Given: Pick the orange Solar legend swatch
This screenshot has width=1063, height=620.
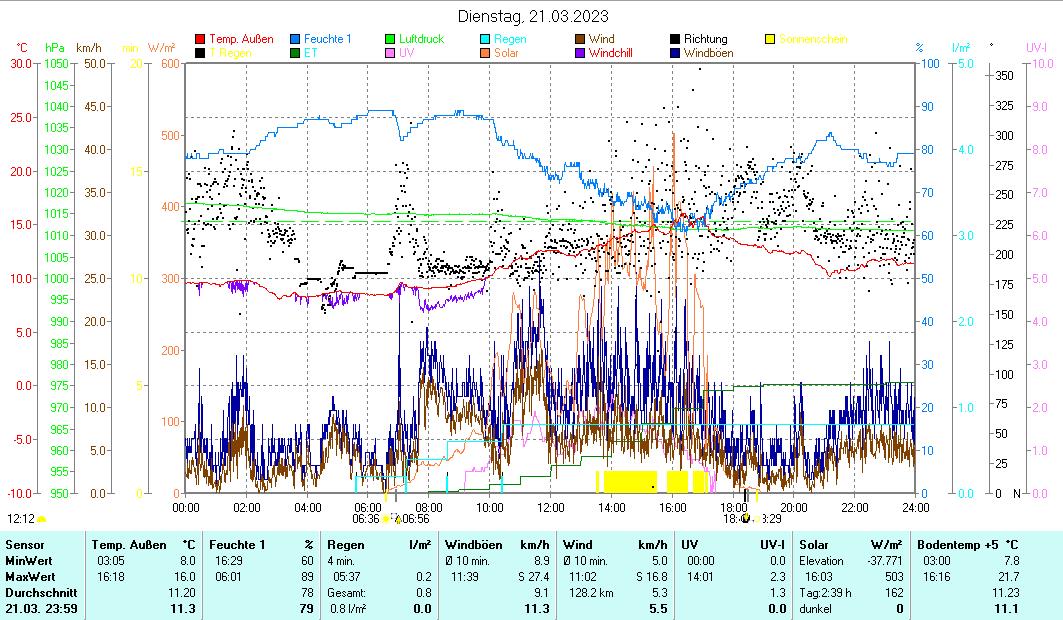Looking at the screenshot, I should [485, 53].
